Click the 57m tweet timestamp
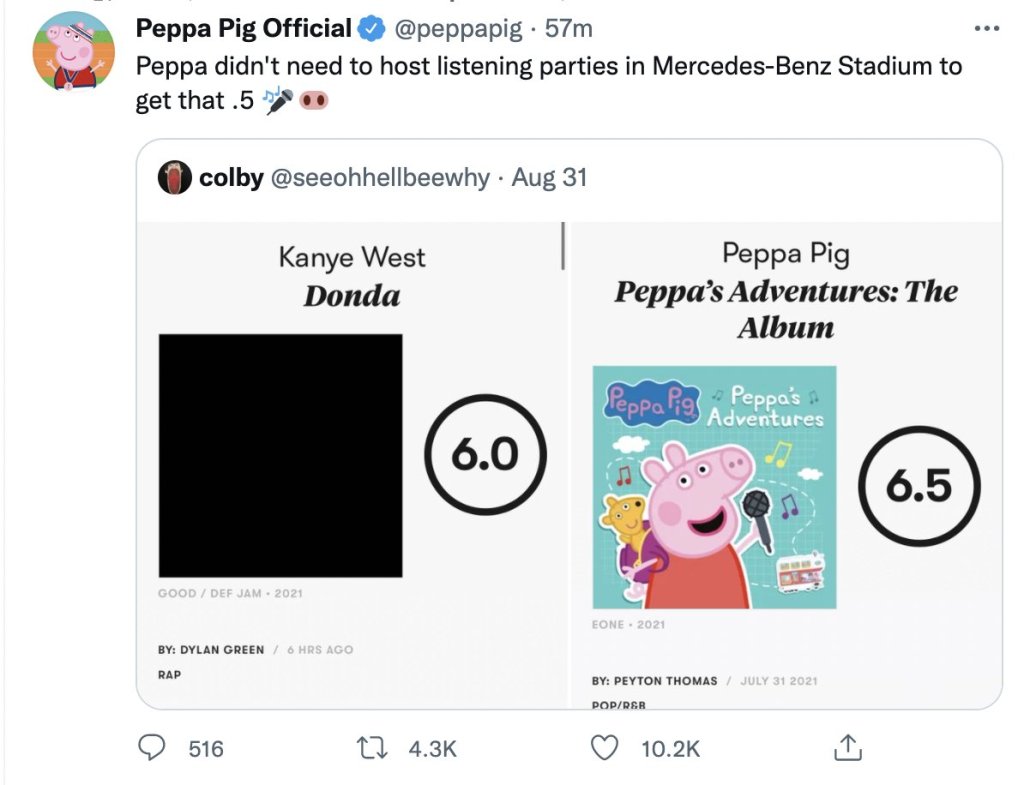This screenshot has height=785, width=1024. click(570, 30)
